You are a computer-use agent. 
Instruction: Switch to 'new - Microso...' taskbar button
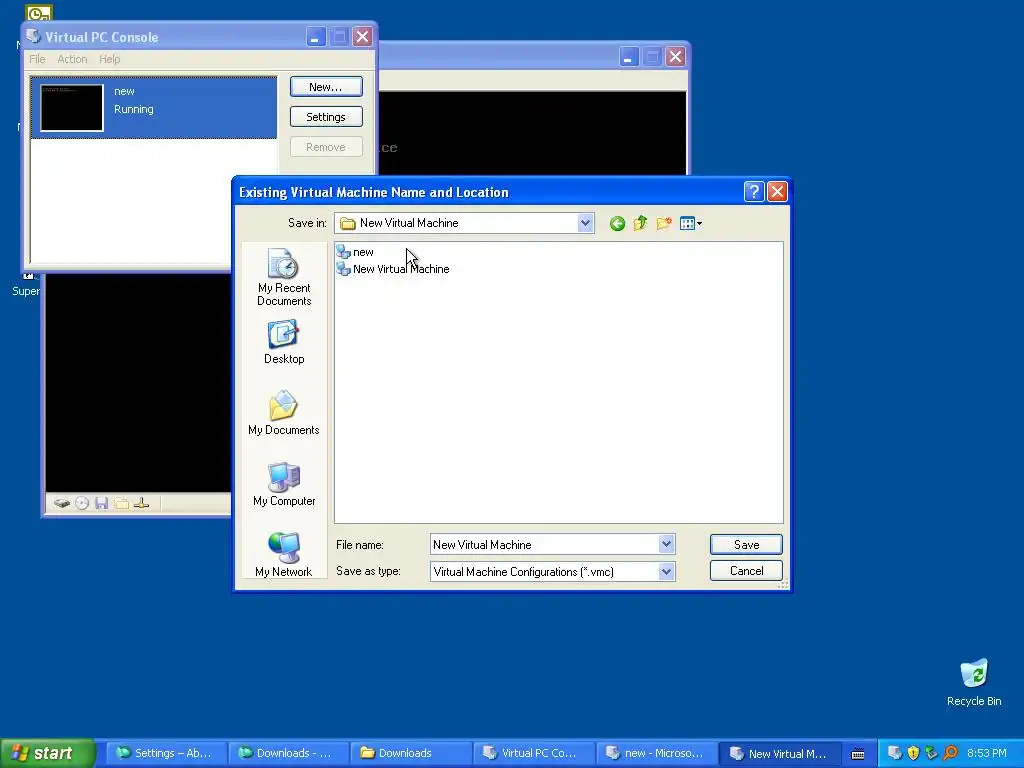click(656, 753)
